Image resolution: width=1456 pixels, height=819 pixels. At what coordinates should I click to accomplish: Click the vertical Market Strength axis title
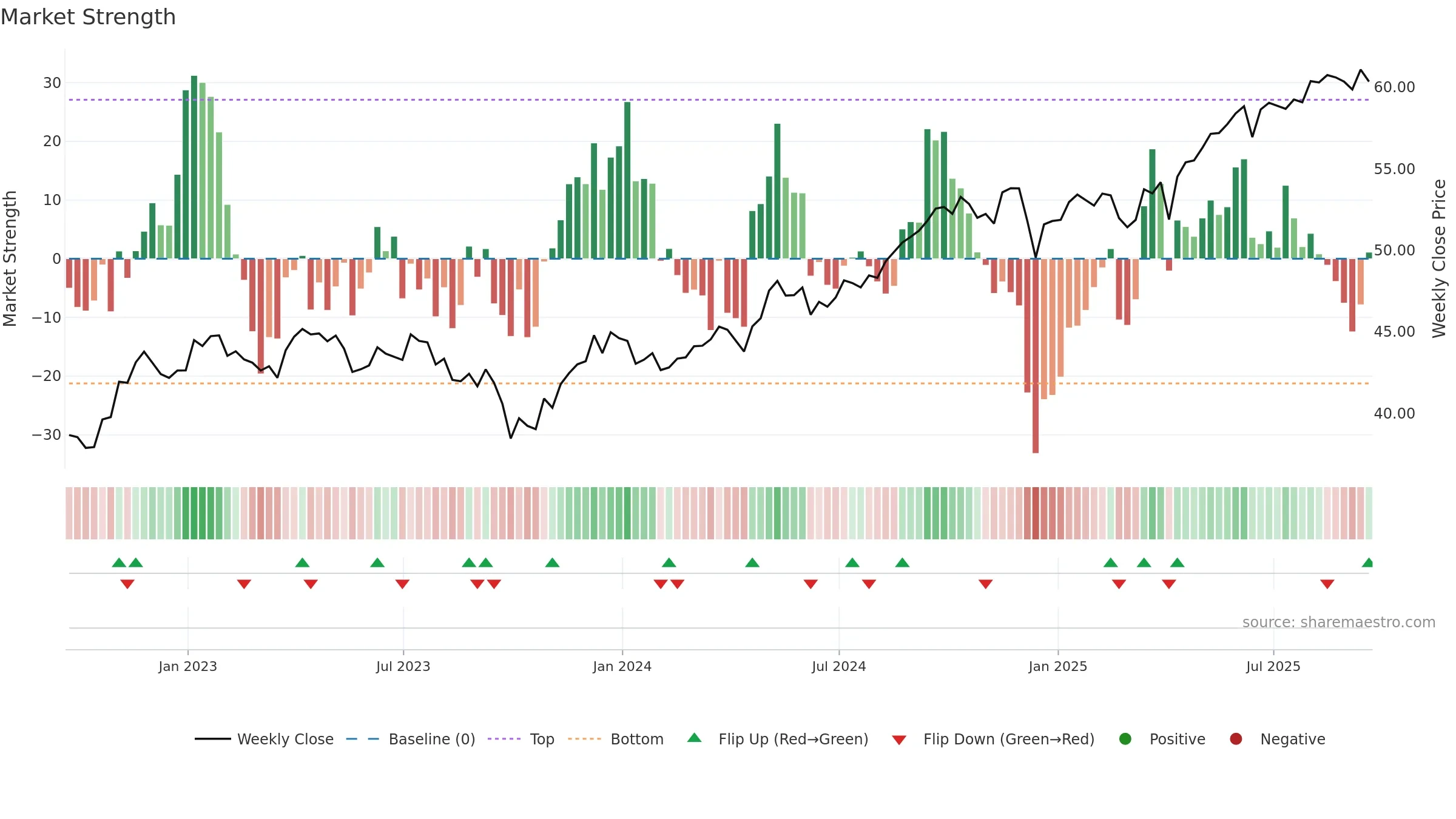pyautogui.click(x=10, y=258)
